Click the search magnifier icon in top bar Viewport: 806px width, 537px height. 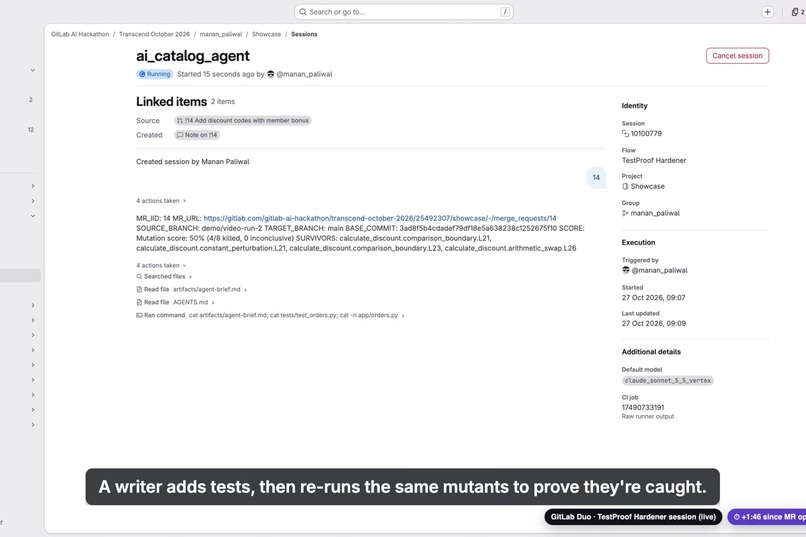click(x=303, y=12)
